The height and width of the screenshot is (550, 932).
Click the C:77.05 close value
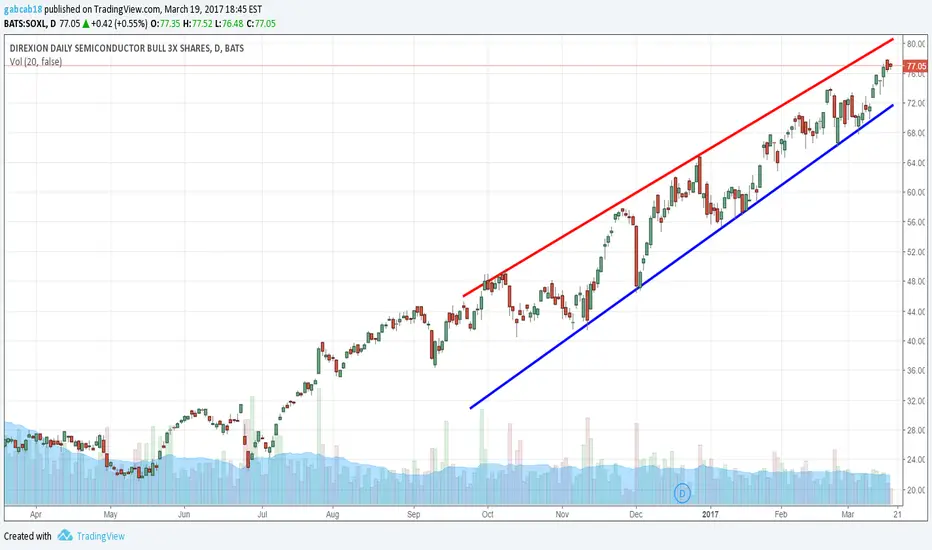tap(261, 24)
